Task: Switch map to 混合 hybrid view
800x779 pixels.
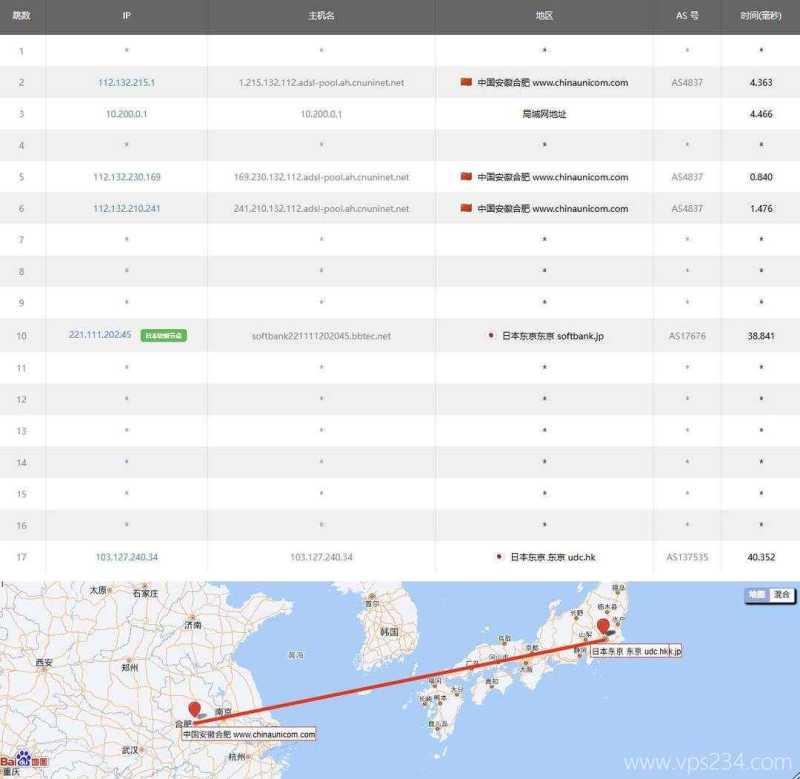Action: (x=781, y=595)
